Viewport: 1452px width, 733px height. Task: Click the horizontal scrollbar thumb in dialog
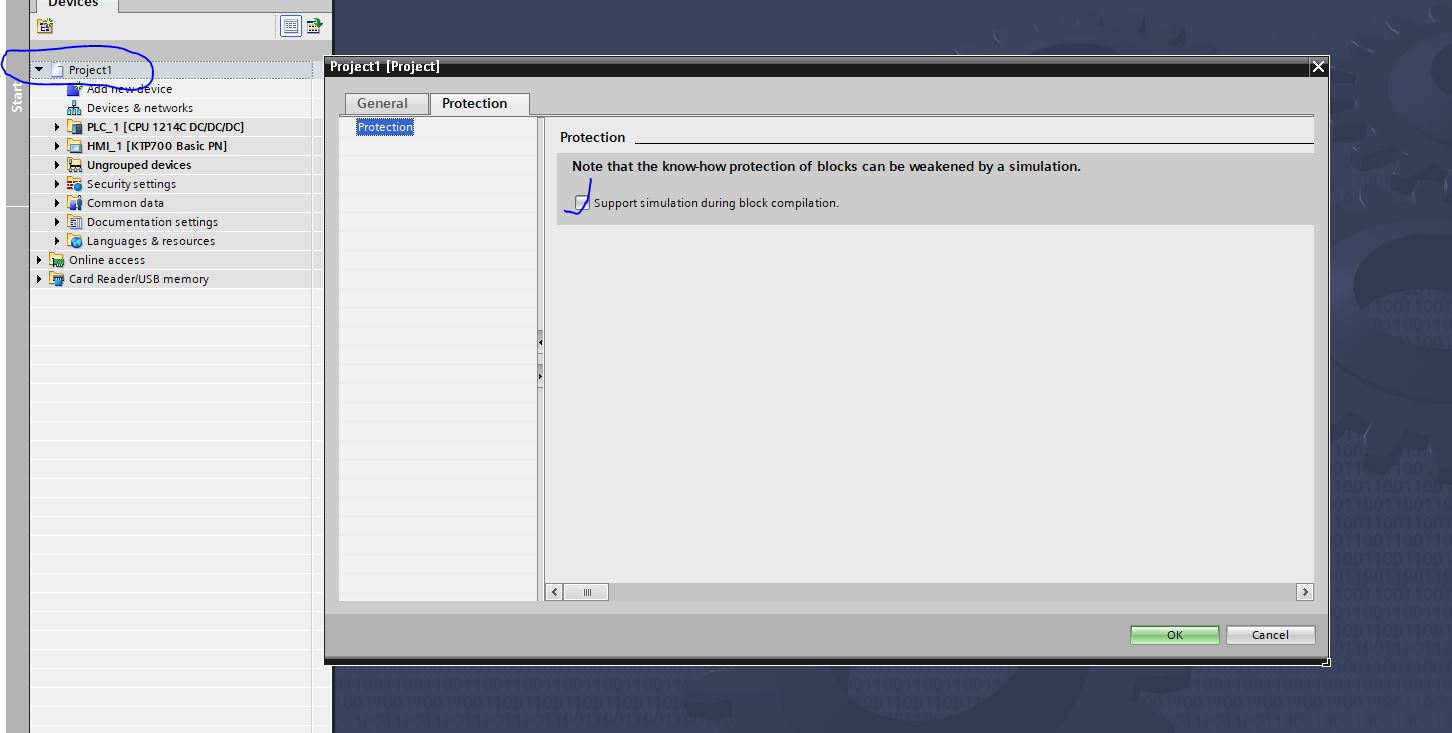[587, 592]
